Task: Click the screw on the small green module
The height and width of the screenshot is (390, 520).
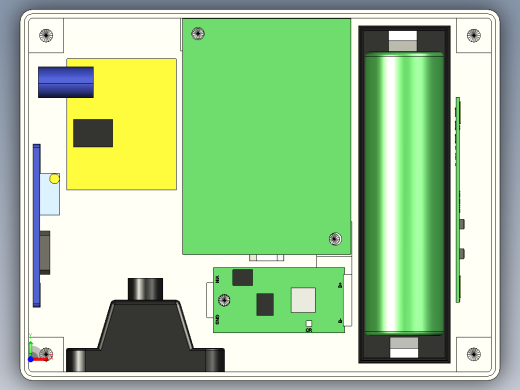Action: pyautogui.click(x=224, y=300)
